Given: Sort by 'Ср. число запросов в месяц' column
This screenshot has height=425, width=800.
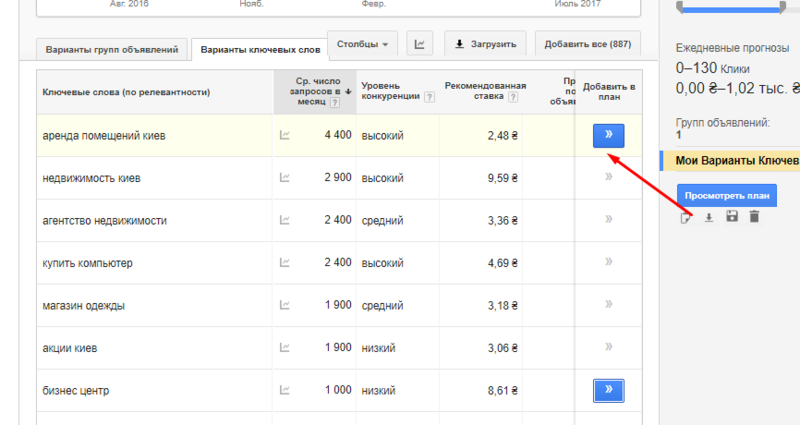Looking at the screenshot, I should [x=315, y=92].
